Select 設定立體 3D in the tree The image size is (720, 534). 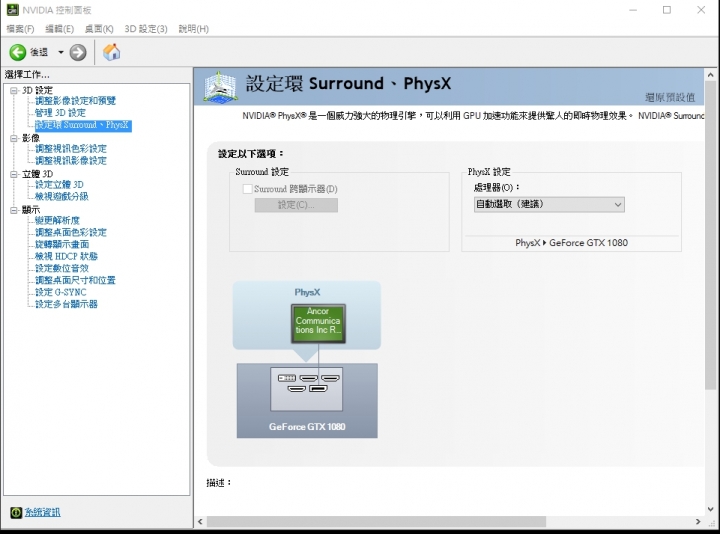pyautogui.click(x=59, y=184)
